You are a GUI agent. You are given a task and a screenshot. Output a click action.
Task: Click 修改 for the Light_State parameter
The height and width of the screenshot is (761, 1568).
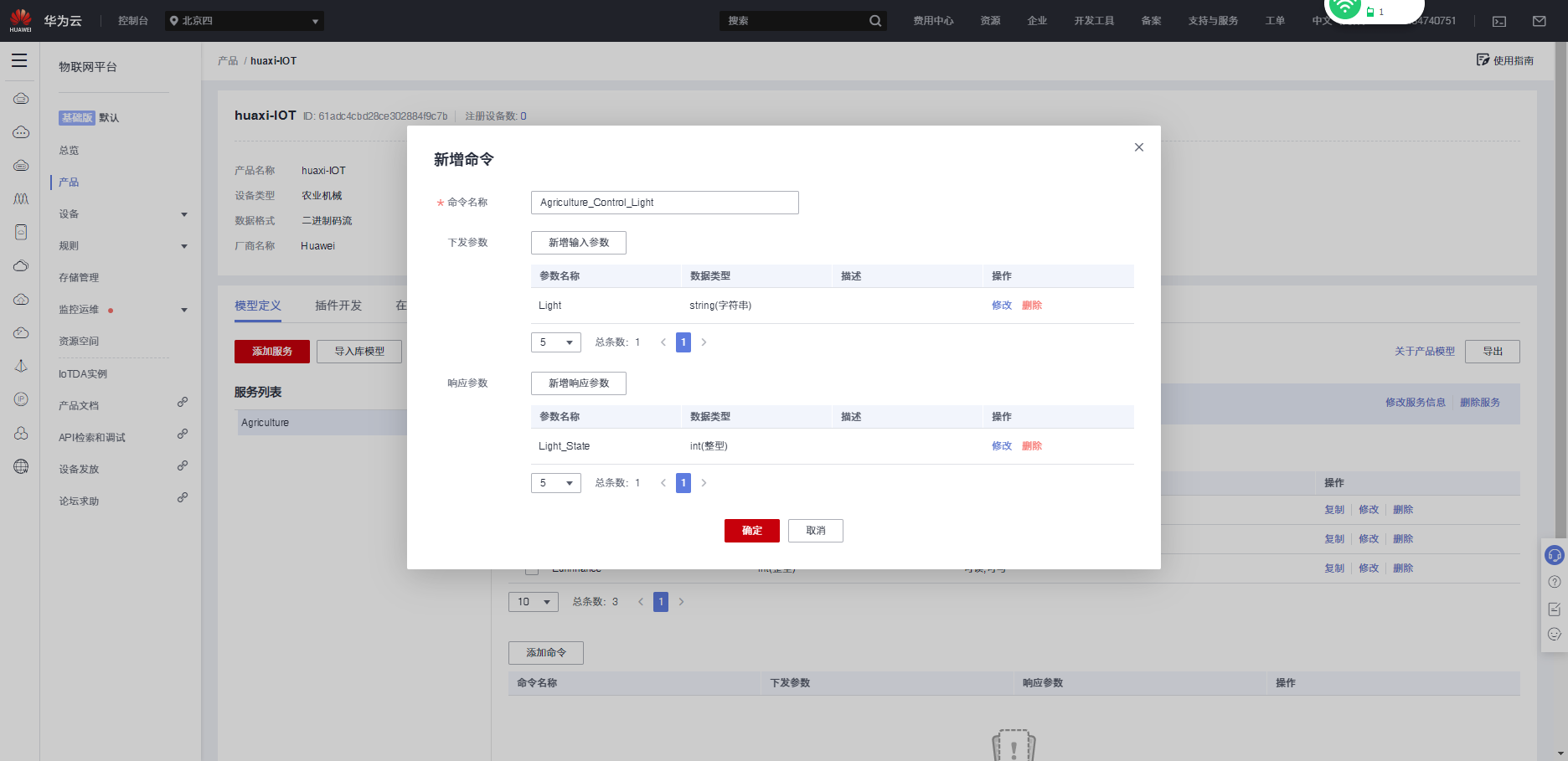(1002, 446)
